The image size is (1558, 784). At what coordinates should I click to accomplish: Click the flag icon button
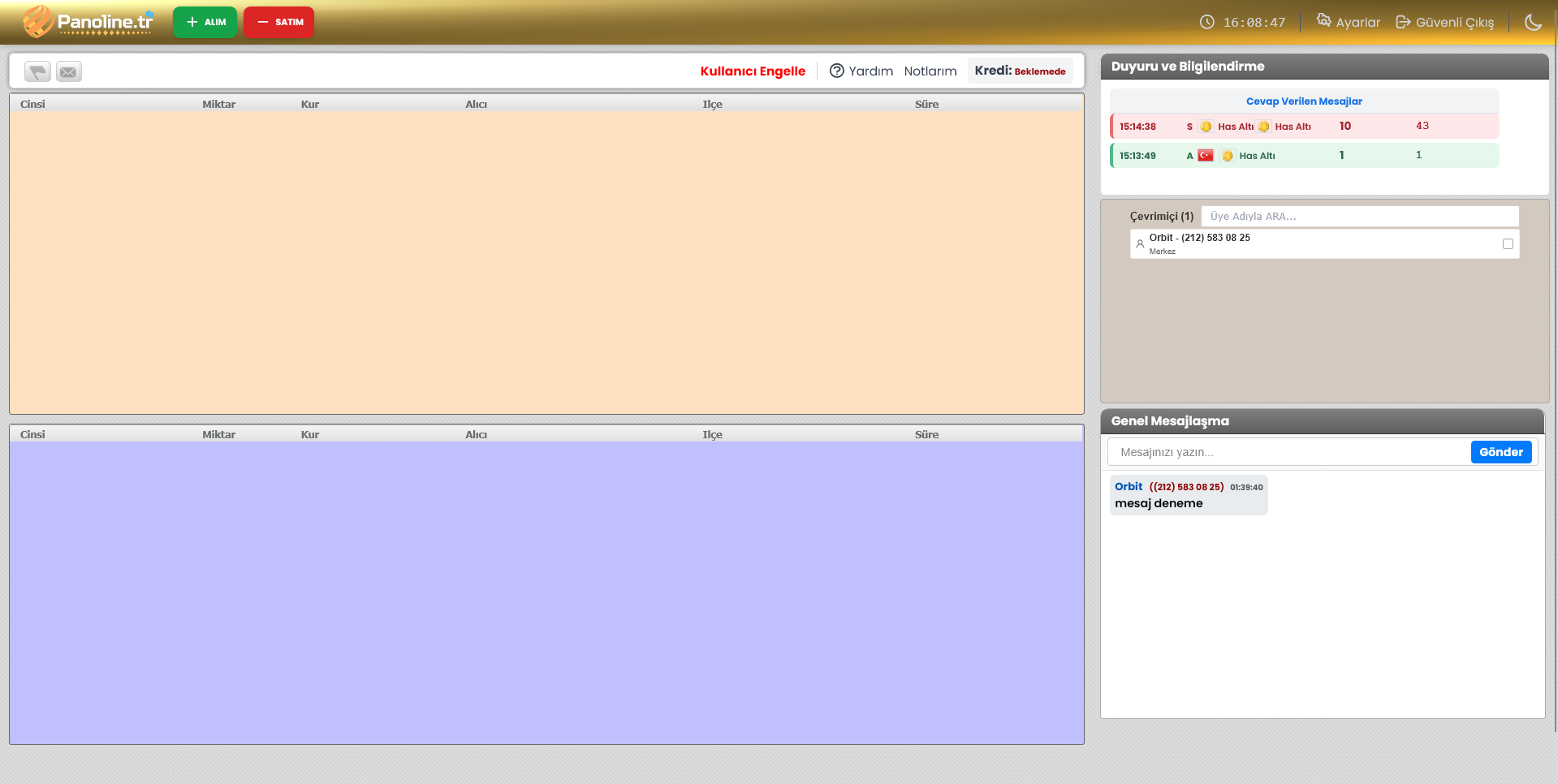point(37,72)
